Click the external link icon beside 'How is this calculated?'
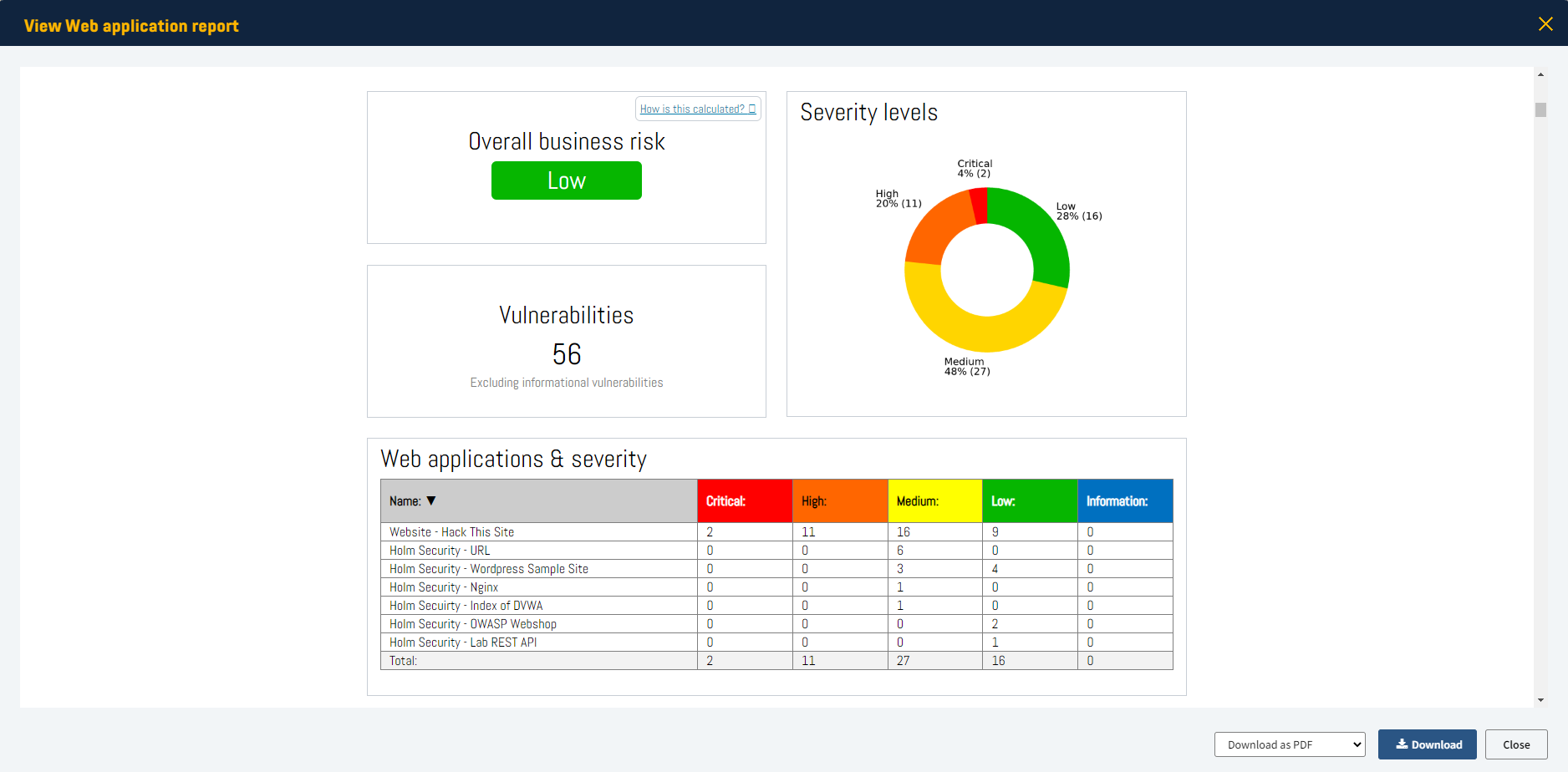The height and width of the screenshot is (772, 1568). point(751,109)
